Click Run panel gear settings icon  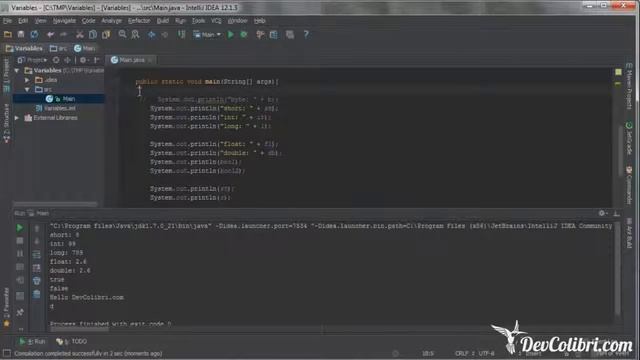coord(602,213)
